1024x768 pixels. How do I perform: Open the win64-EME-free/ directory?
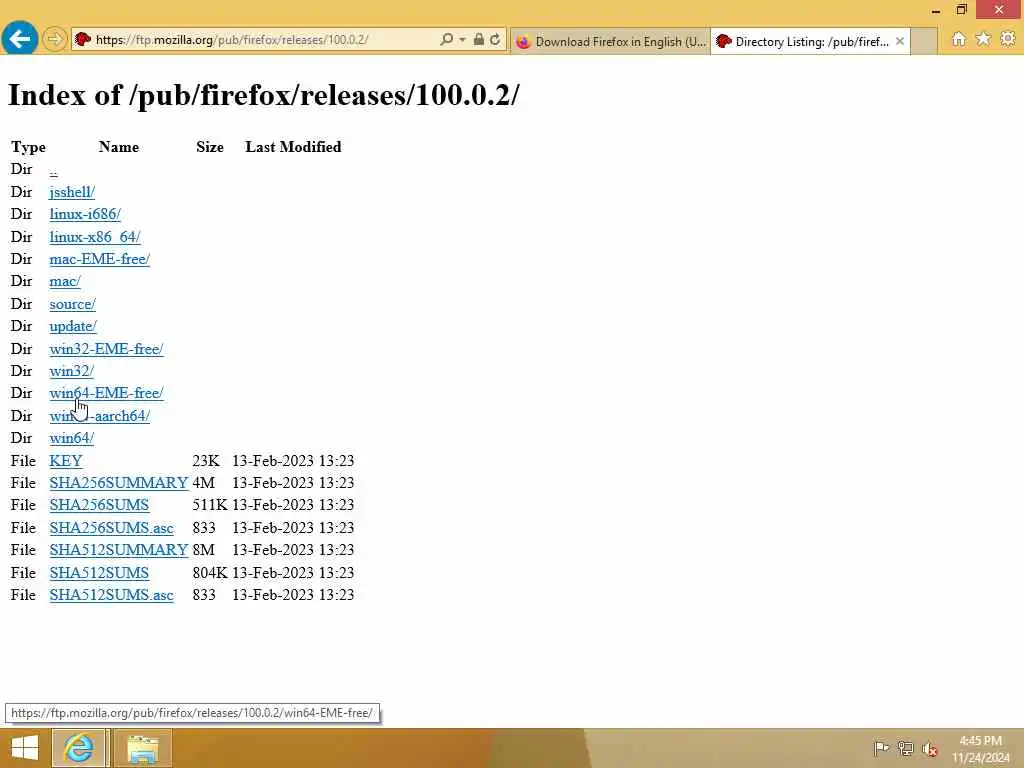(106, 393)
